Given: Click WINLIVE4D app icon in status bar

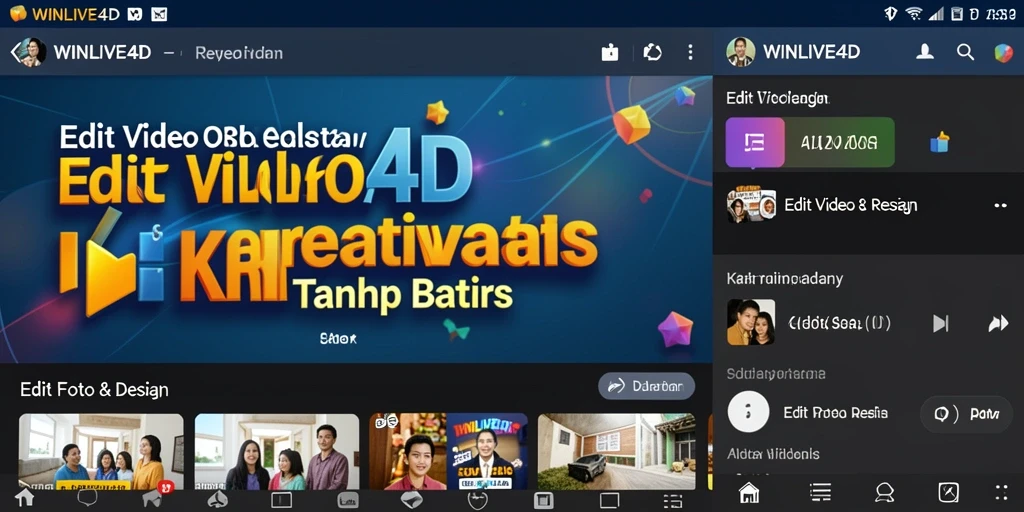Looking at the screenshot, I should click(x=18, y=13).
